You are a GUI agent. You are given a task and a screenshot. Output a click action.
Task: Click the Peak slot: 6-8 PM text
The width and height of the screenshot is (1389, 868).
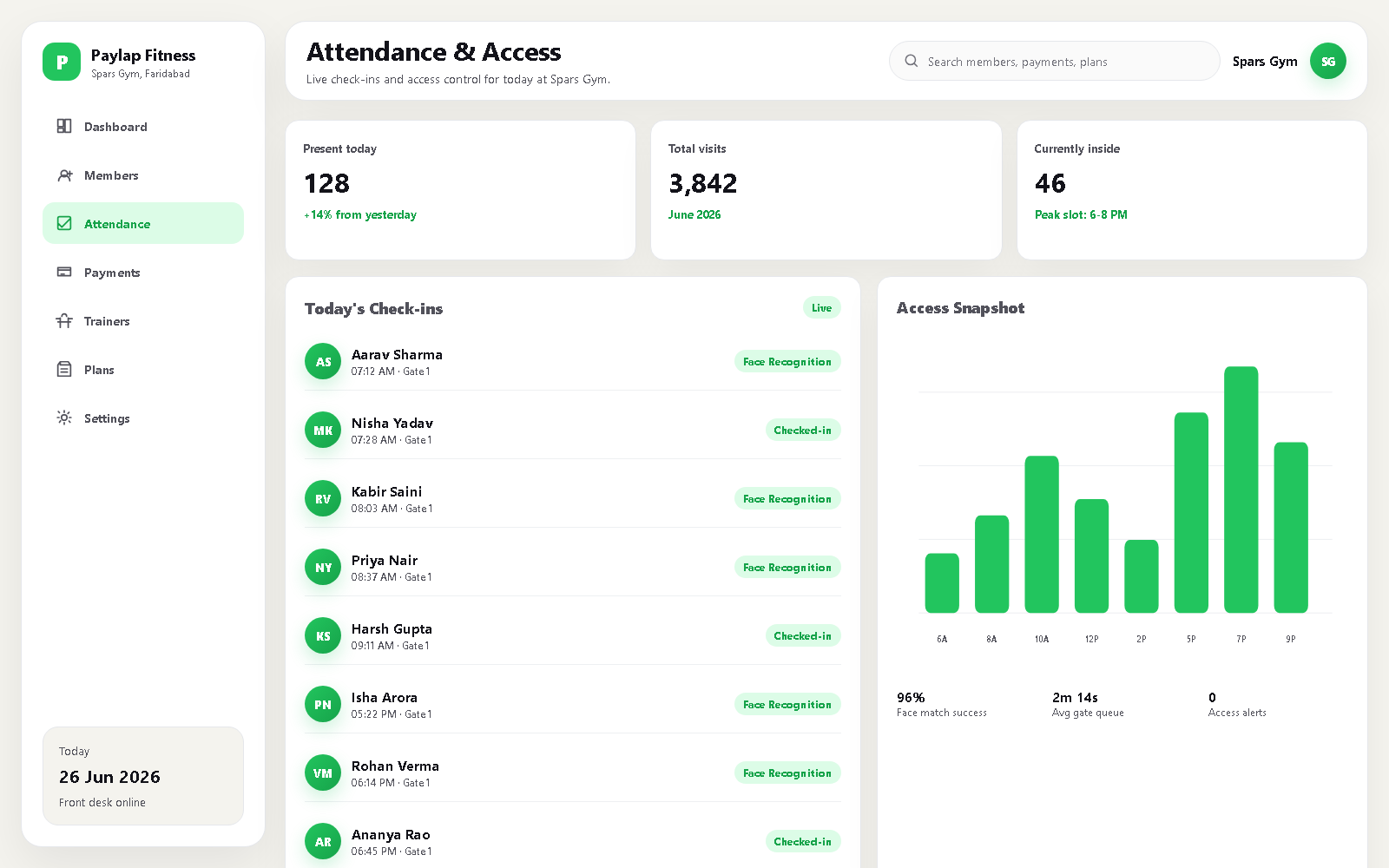pos(1081,214)
